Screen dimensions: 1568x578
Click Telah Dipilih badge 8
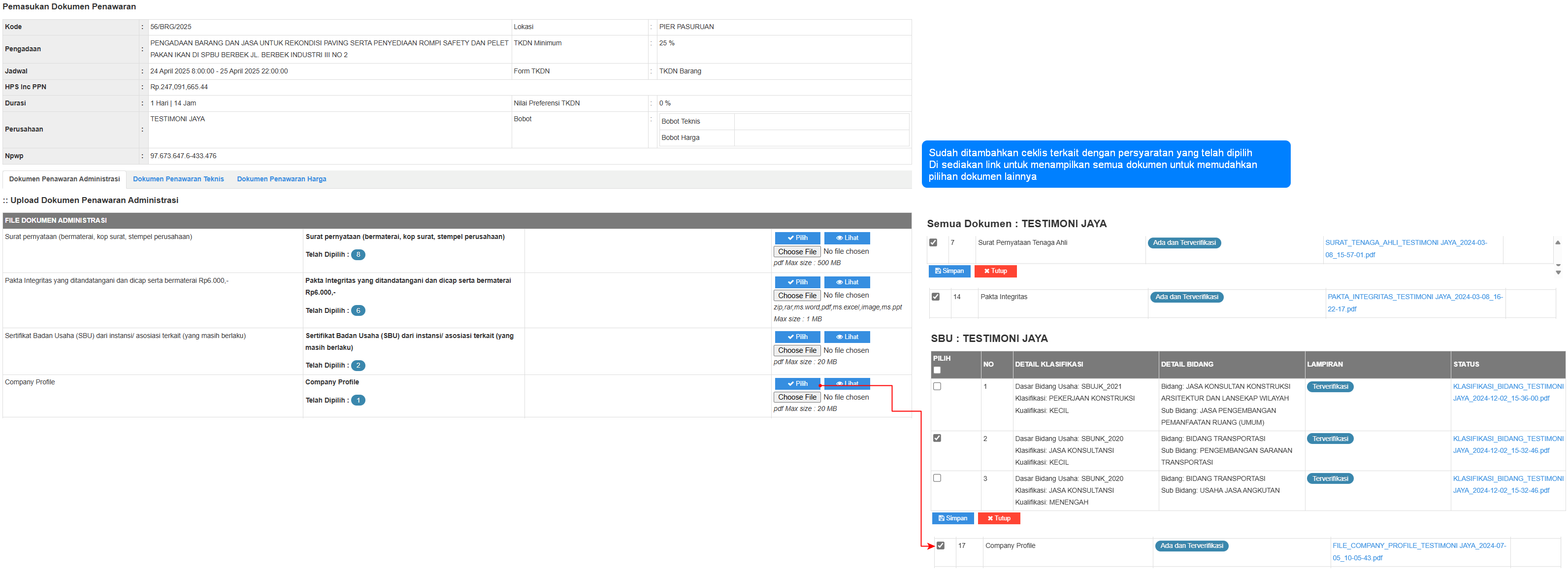[x=358, y=255]
